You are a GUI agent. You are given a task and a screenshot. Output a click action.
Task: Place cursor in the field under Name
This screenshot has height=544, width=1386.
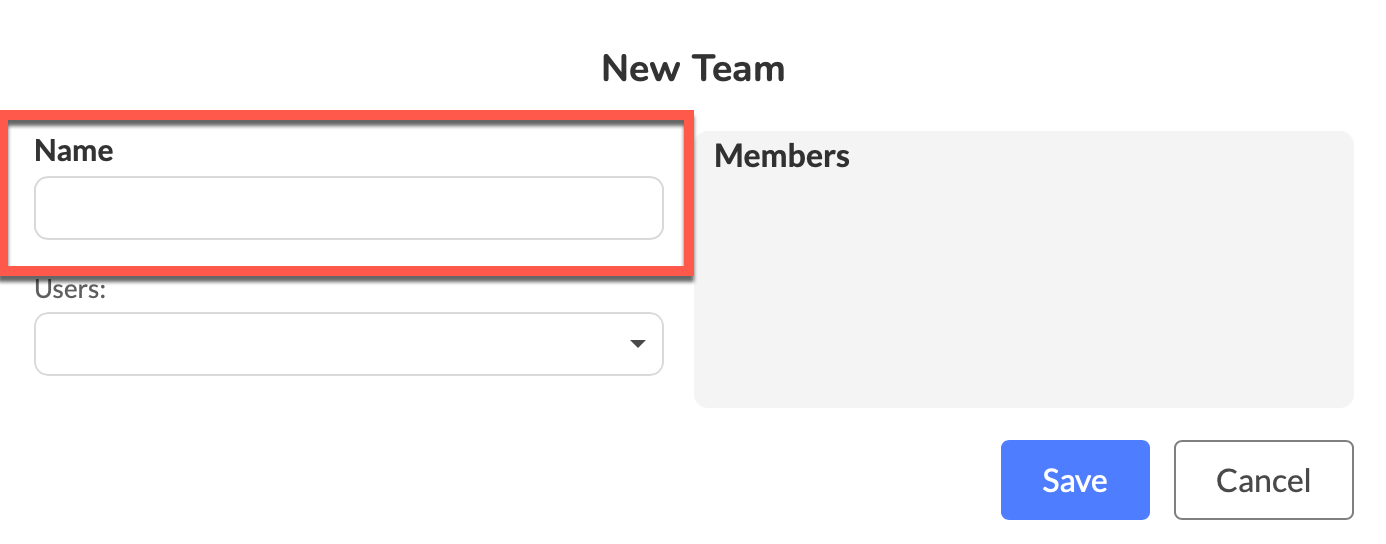[x=348, y=208]
